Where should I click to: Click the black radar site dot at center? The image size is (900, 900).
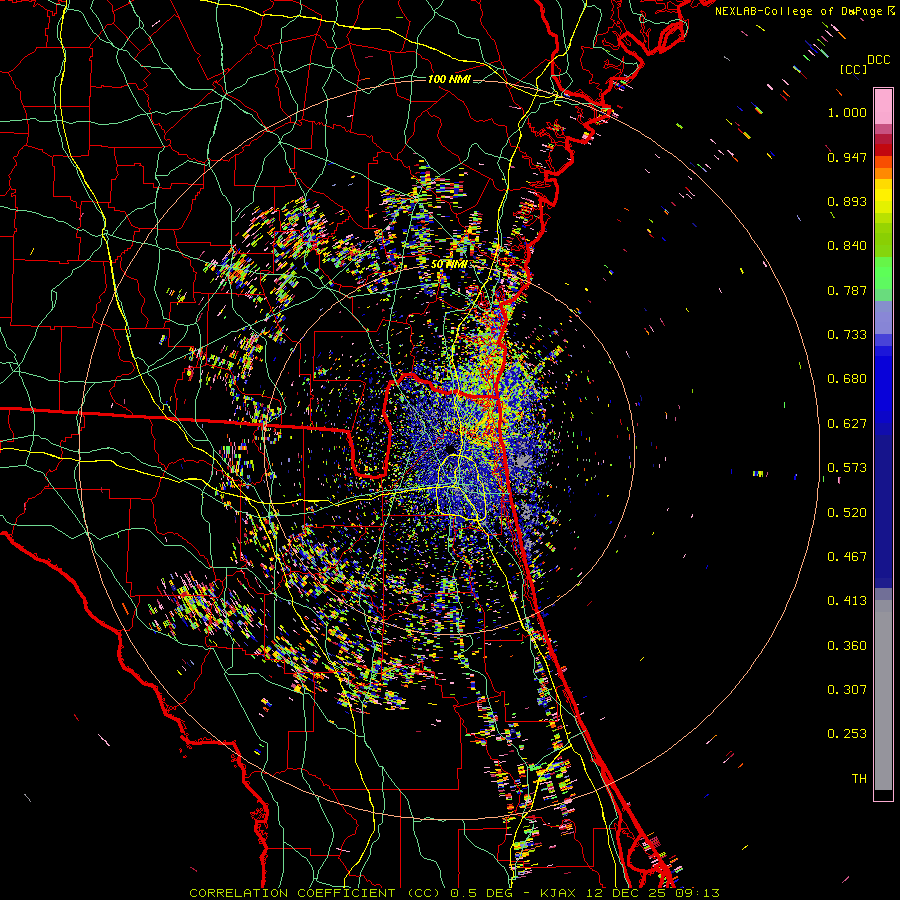(449, 448)
